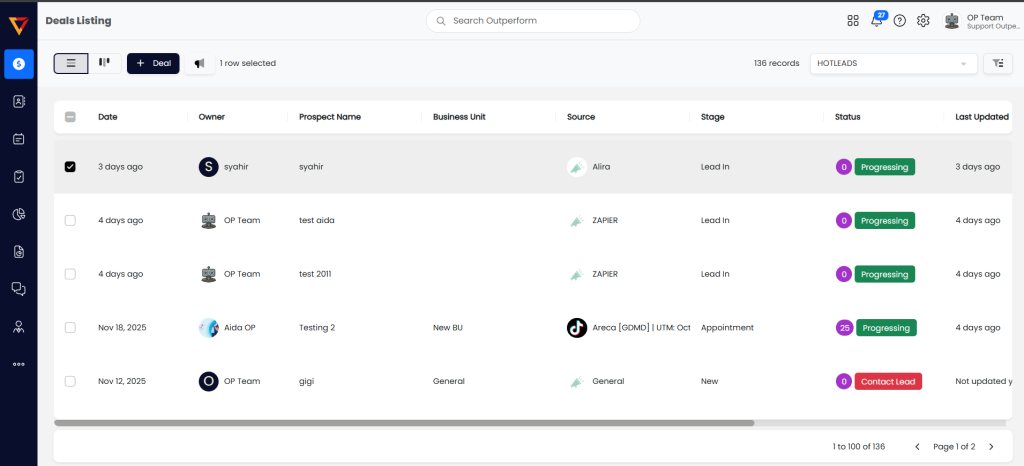1024x466 pixels.
Task: Select the Deals dollar icon in sidebar
Action: coord(19,63)
